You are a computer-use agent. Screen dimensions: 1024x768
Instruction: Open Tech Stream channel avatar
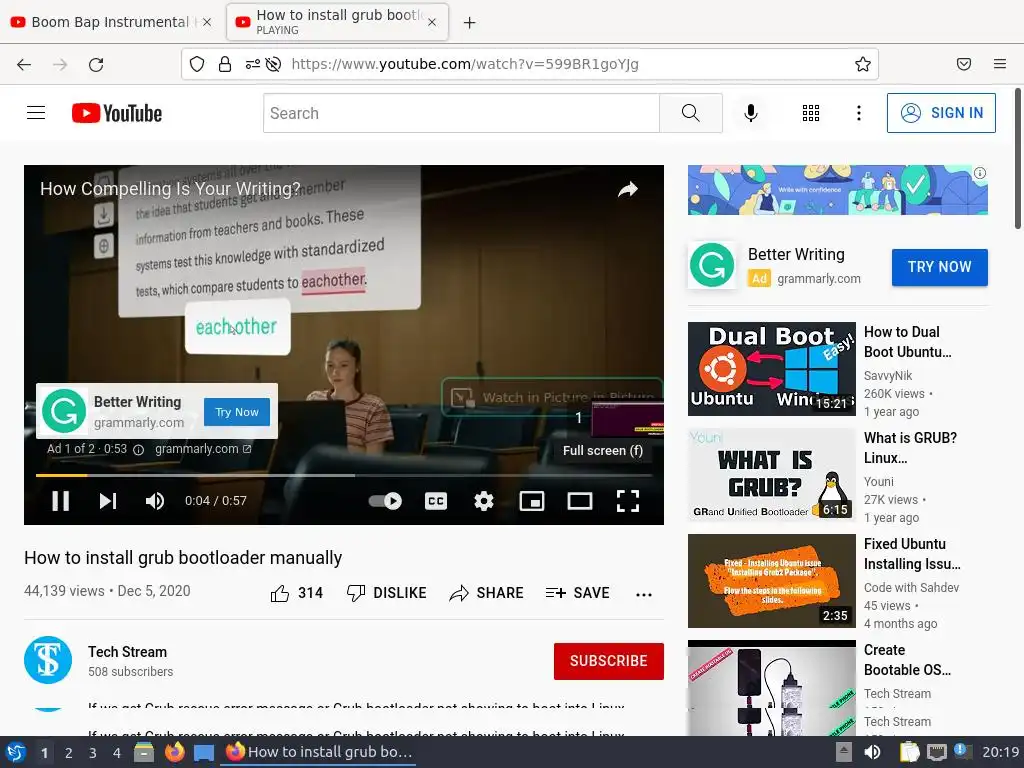[x=48, y=660]
